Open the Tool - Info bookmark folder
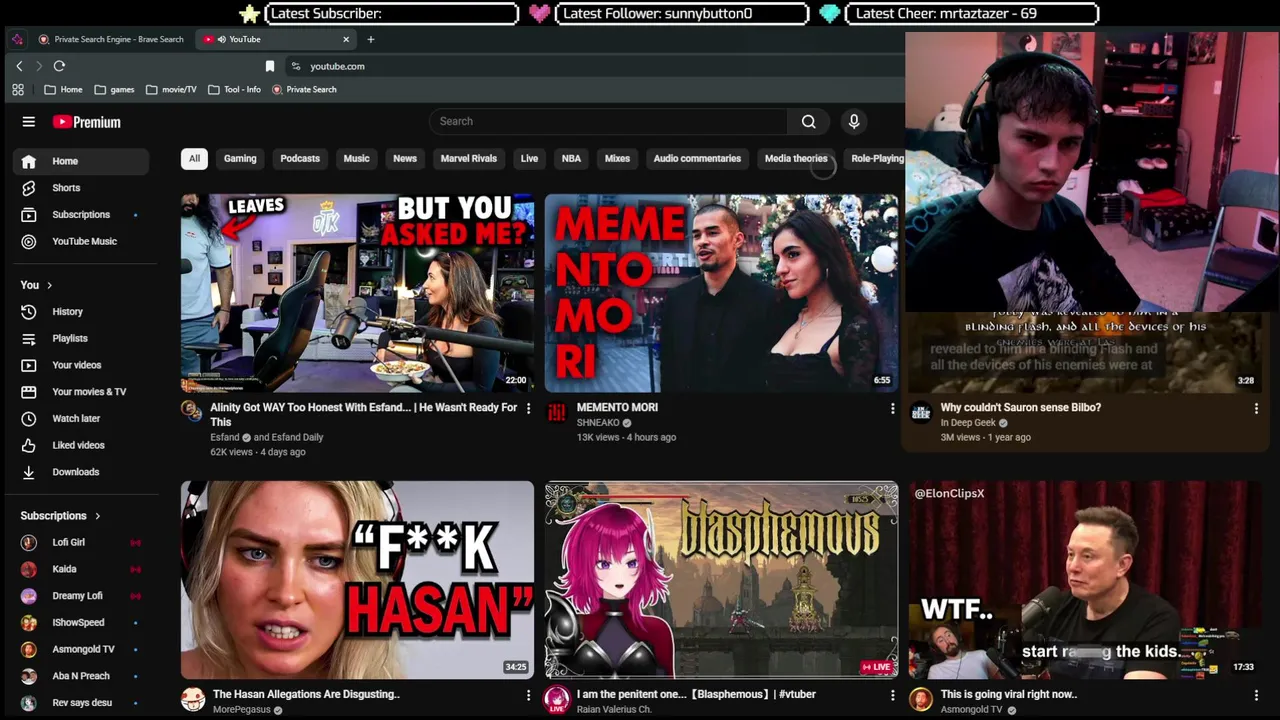This screenshot has width=1280, height=720. tap(234, 90)
